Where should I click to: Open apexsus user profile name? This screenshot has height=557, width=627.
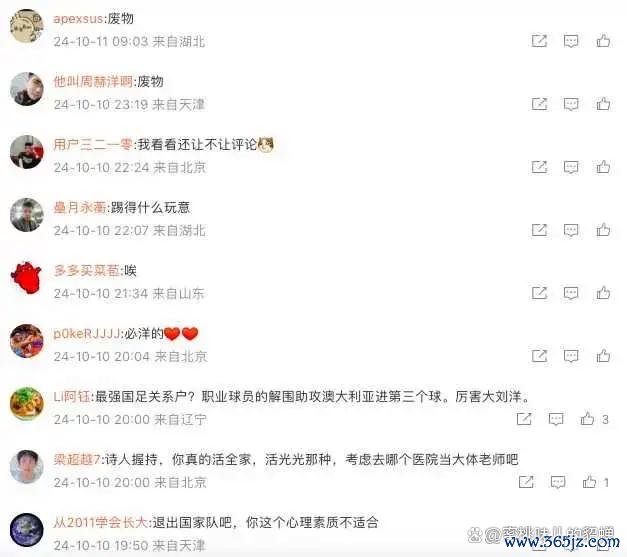pyautogui.click(x=78, y=18)
